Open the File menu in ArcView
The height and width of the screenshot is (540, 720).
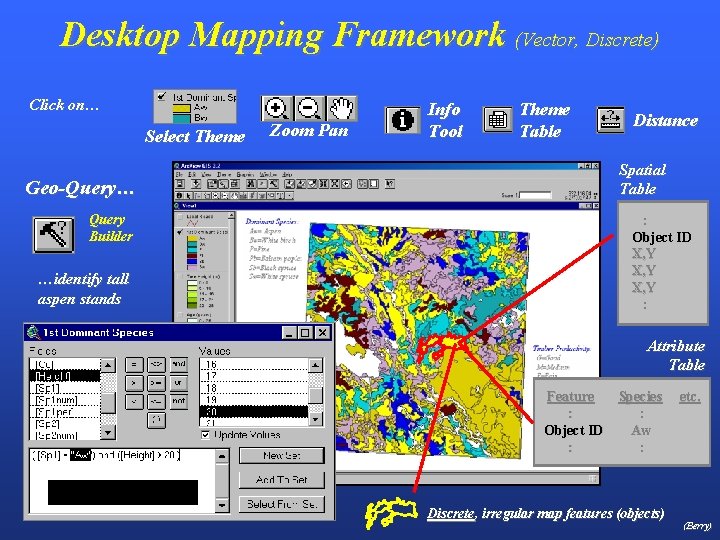pos(180,174)
